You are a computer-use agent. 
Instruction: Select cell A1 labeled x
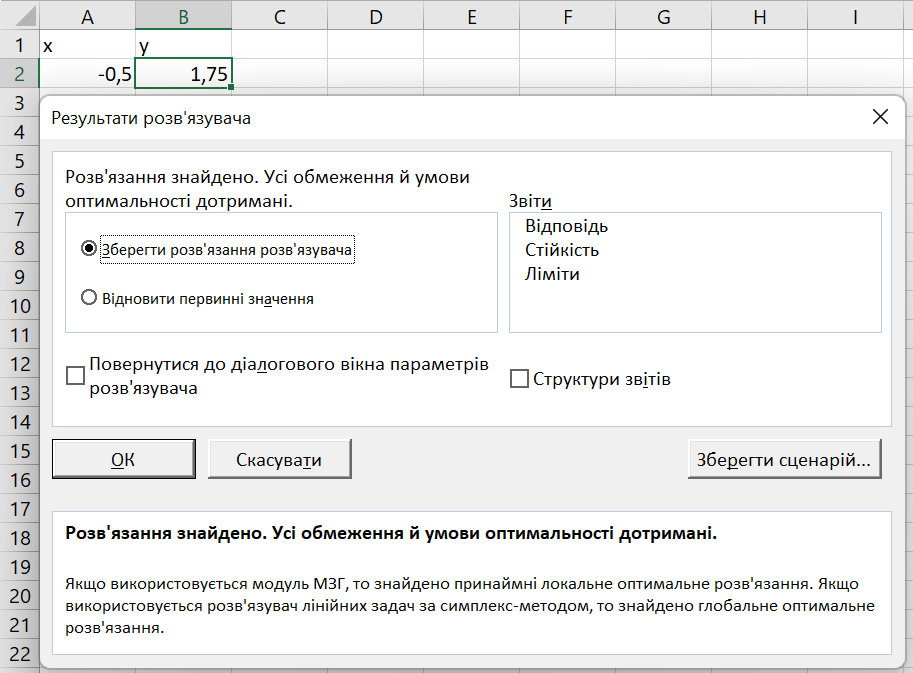coord(87,45)
